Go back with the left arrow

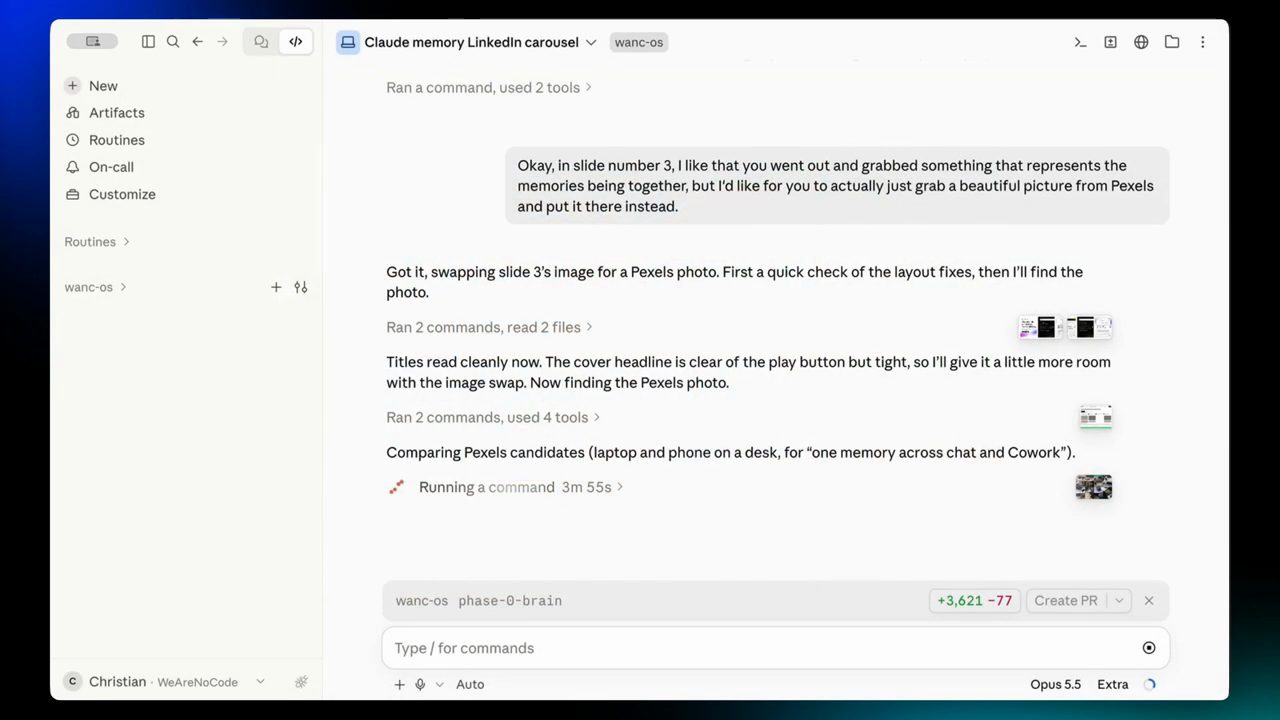[x=197, y=42]
